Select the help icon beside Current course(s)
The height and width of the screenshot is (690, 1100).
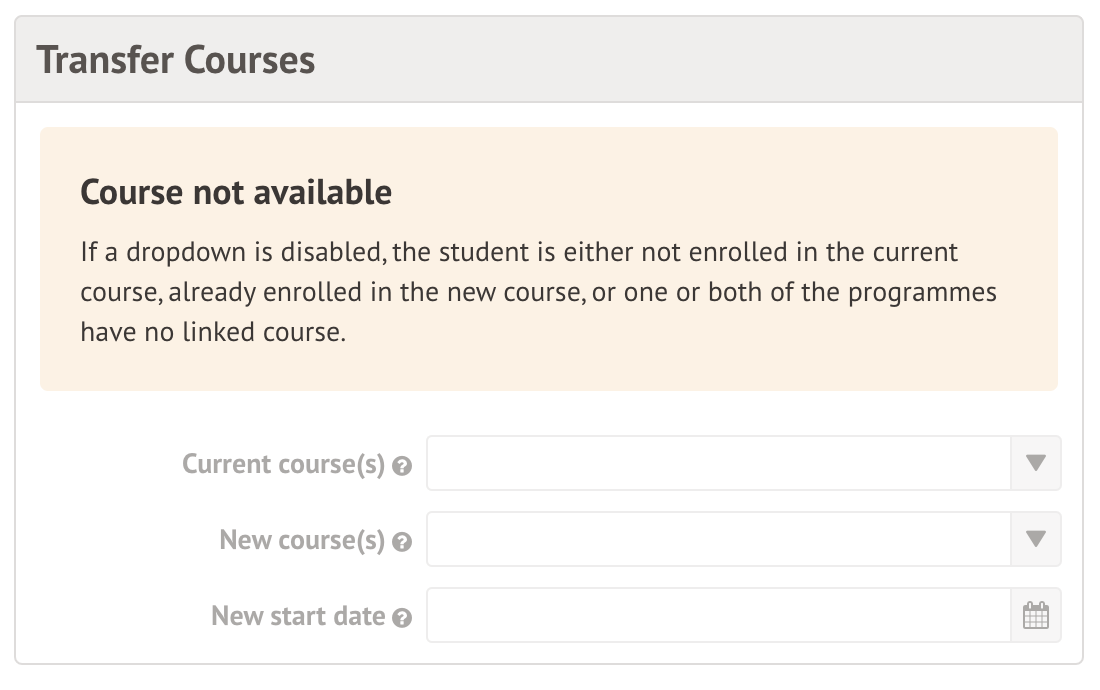coord(403,464)
